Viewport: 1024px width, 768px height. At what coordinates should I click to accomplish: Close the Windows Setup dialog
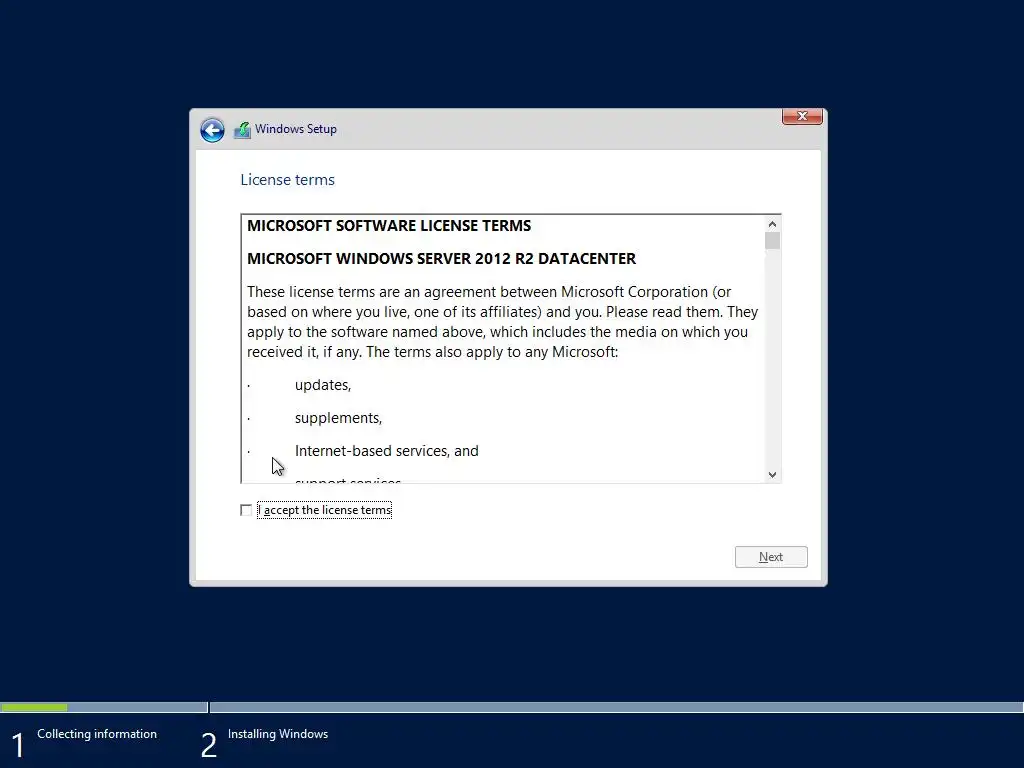coord(802,116)
